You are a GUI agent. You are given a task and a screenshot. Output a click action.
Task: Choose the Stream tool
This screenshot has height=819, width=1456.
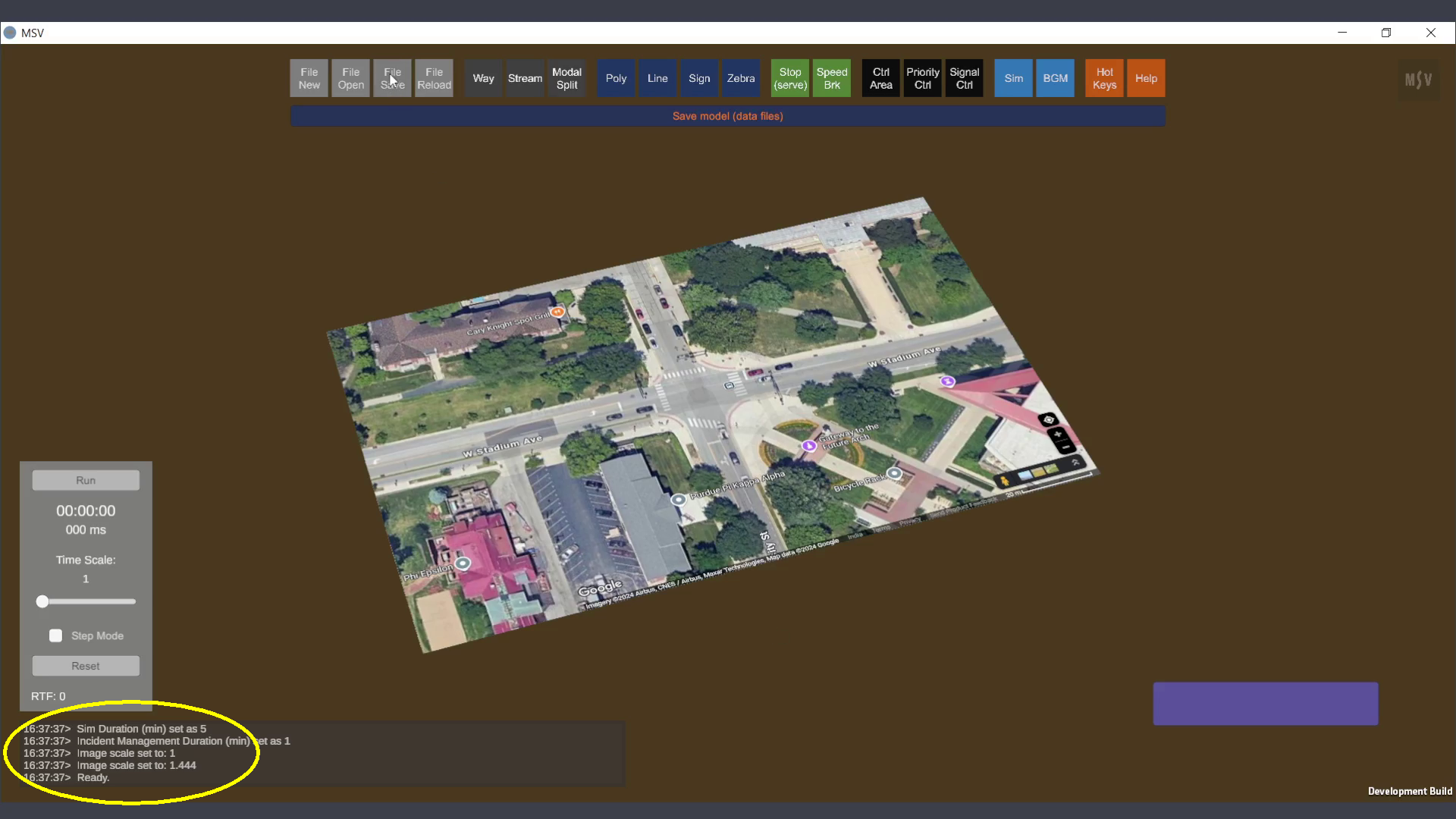coord(525,78)
